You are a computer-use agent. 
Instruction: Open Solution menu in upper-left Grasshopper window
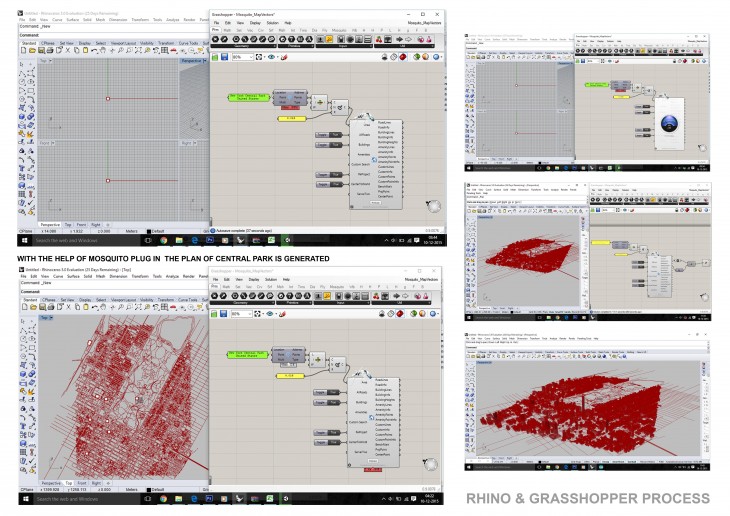click(273, 22)
